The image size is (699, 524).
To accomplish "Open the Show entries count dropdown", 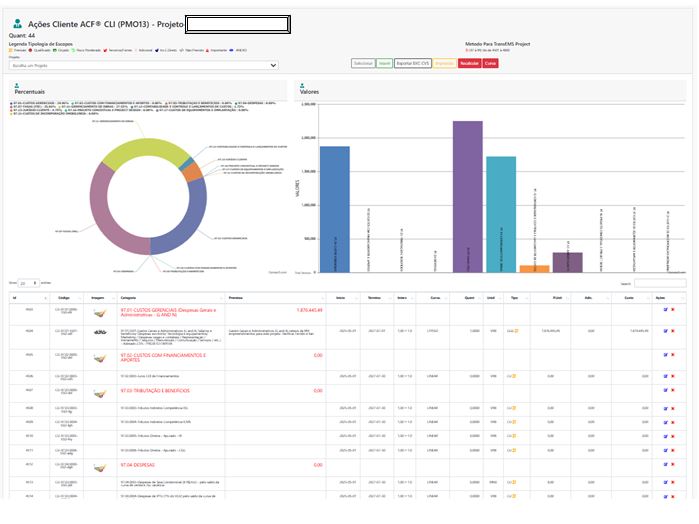I will 28,283.
